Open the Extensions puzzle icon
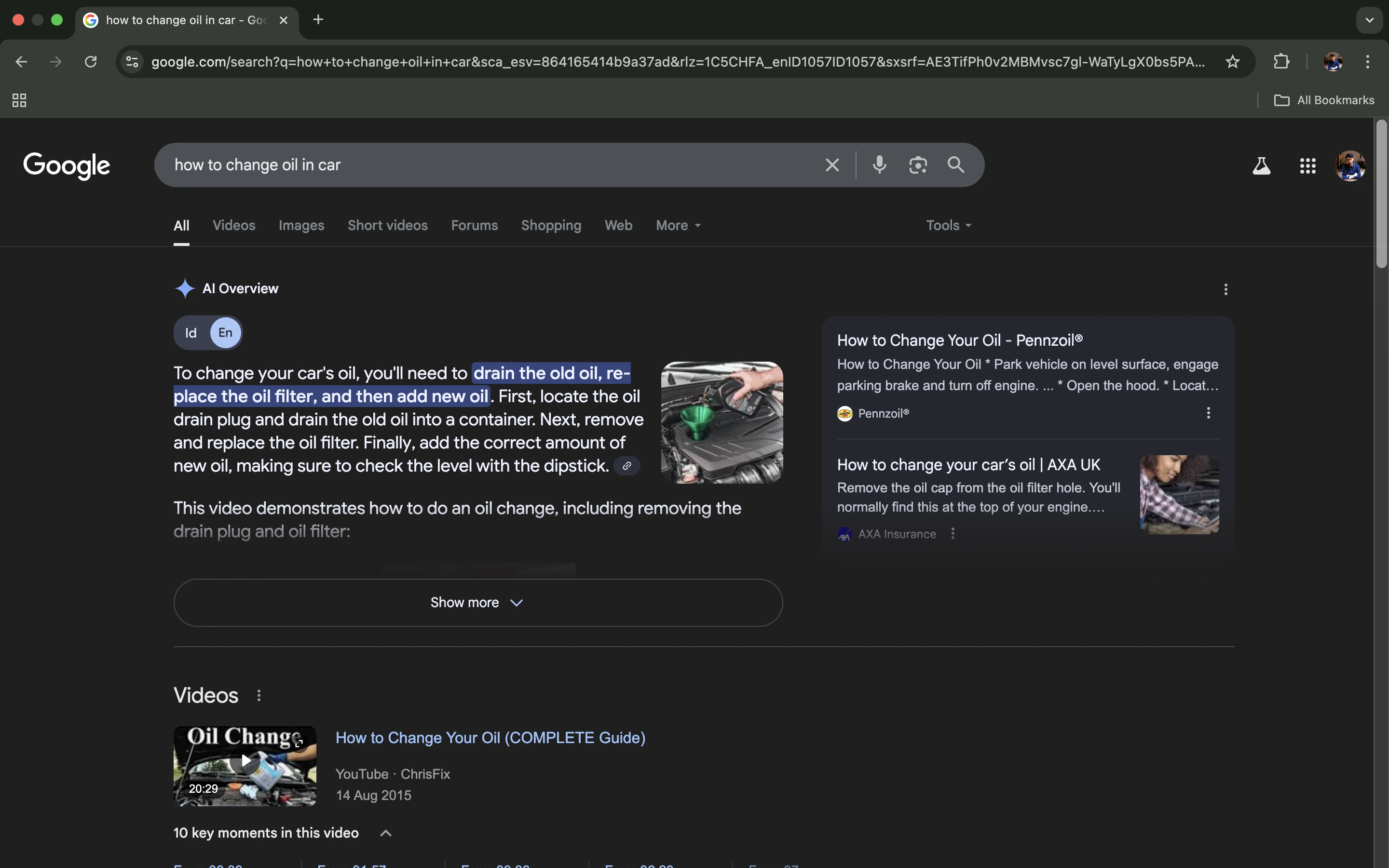This screenshot has height=868, width=1389. tap(1281, 61)
